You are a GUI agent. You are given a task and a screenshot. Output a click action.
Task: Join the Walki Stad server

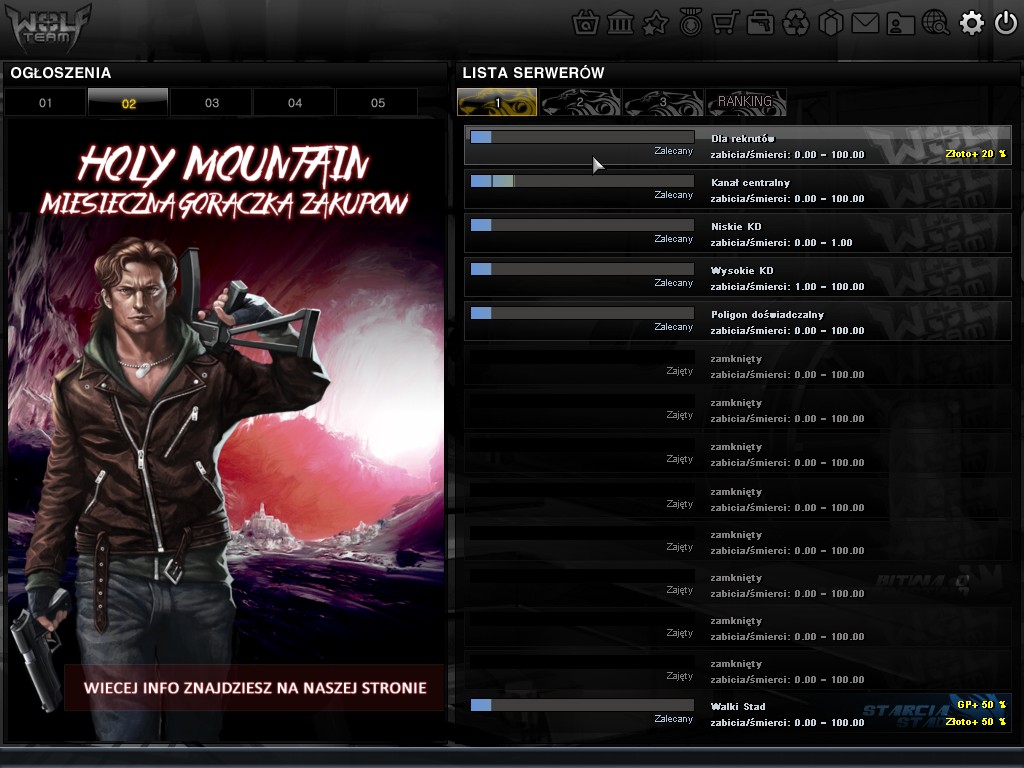(738, 713)
